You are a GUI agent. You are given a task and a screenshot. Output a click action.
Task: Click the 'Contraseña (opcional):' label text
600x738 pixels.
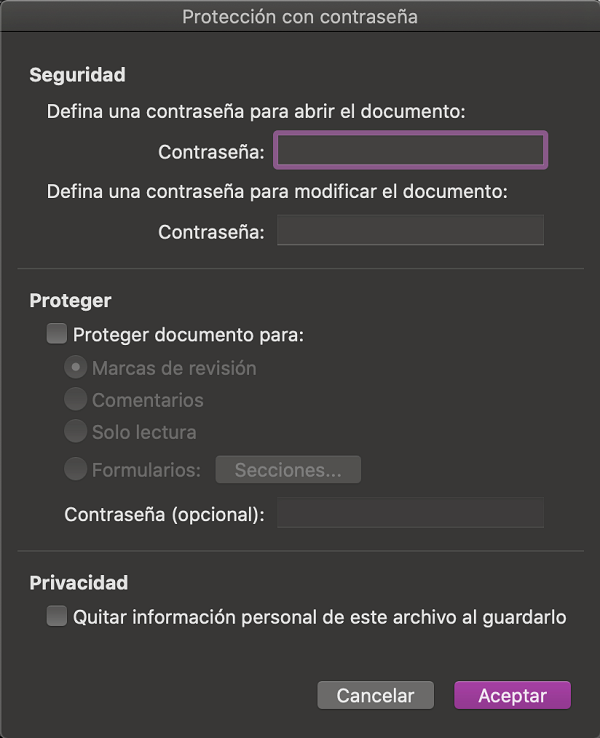pos(164,515)
